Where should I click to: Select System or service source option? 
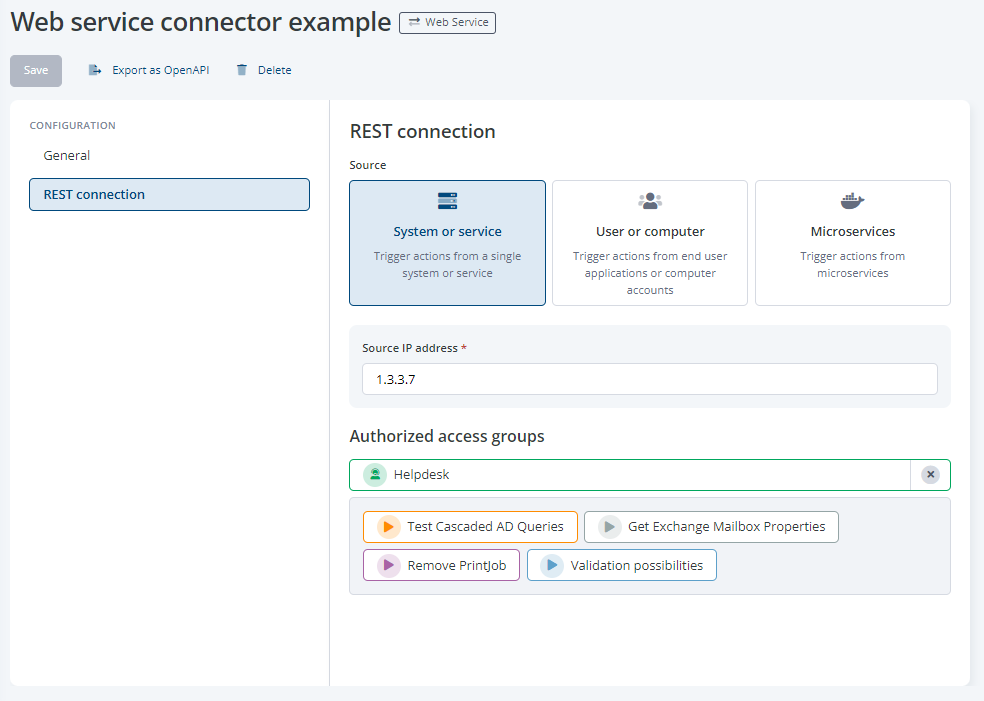[447, 243]
